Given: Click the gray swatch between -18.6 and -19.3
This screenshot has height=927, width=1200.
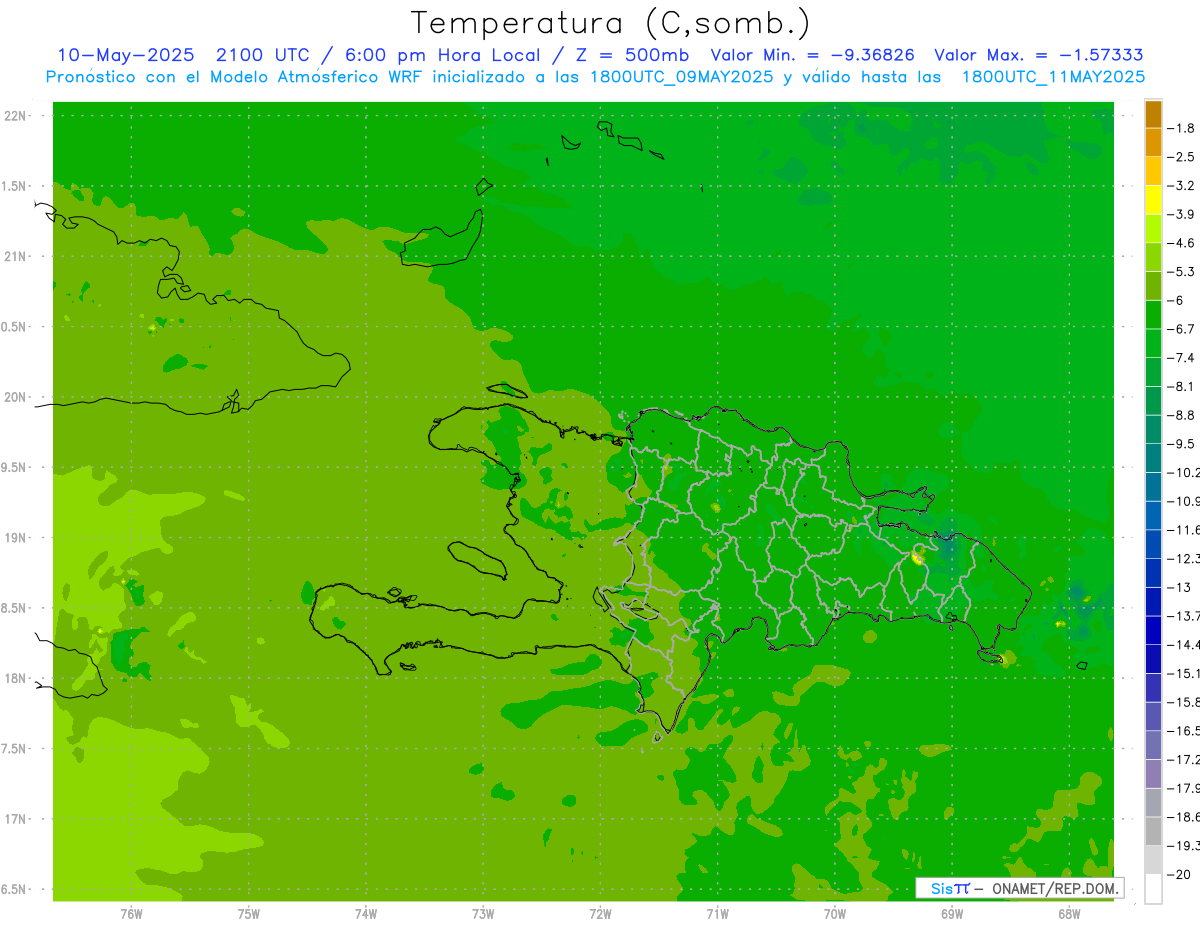Looking at the screenshot, I should click(1153, 831).
